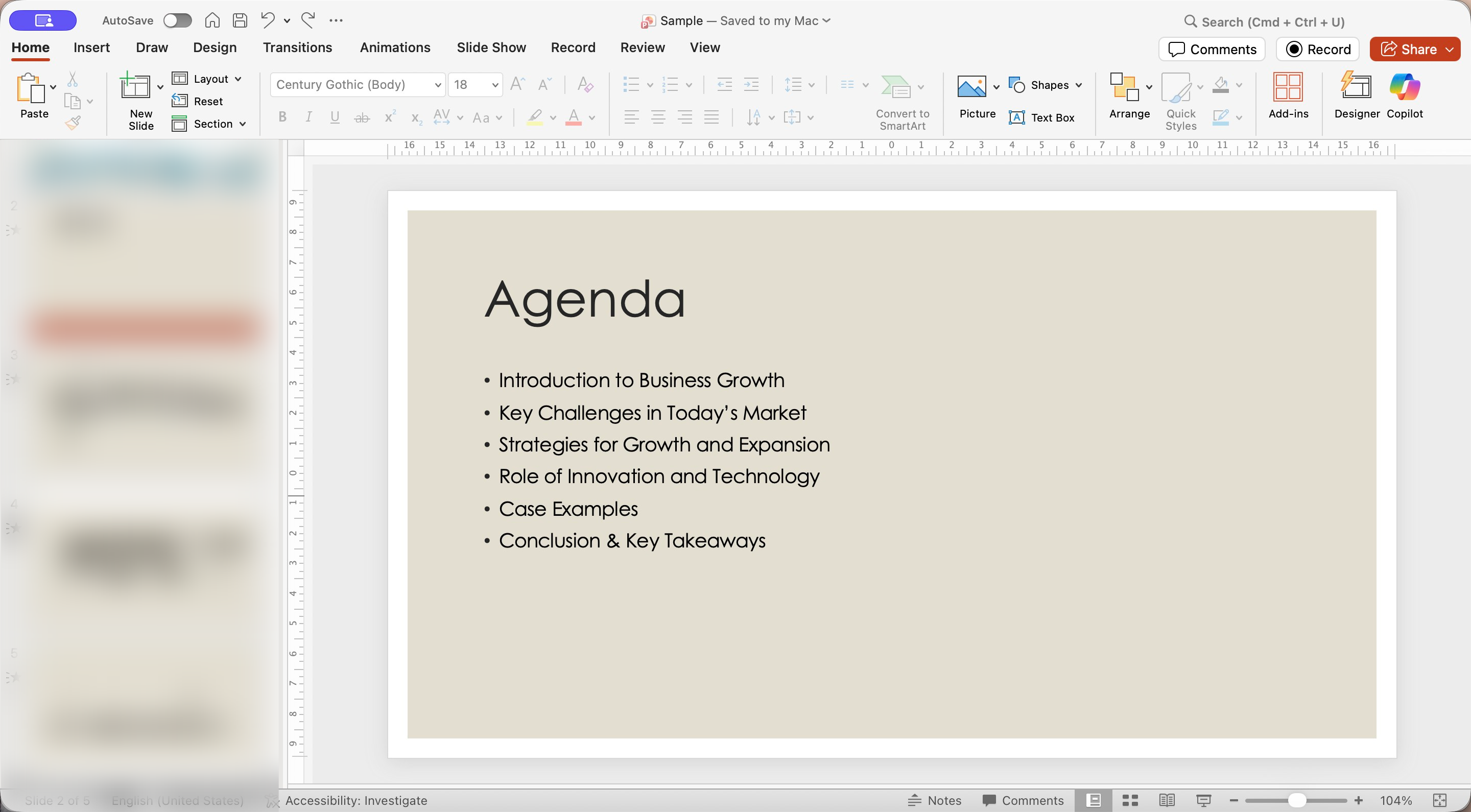Open the Slide Show tab
1471x812 pixels.
(491, 47)
